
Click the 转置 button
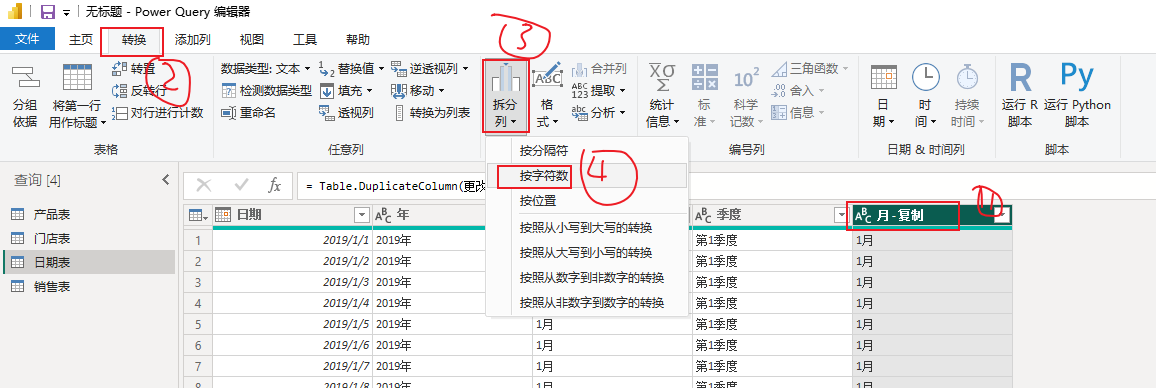[x=133, y=69]
